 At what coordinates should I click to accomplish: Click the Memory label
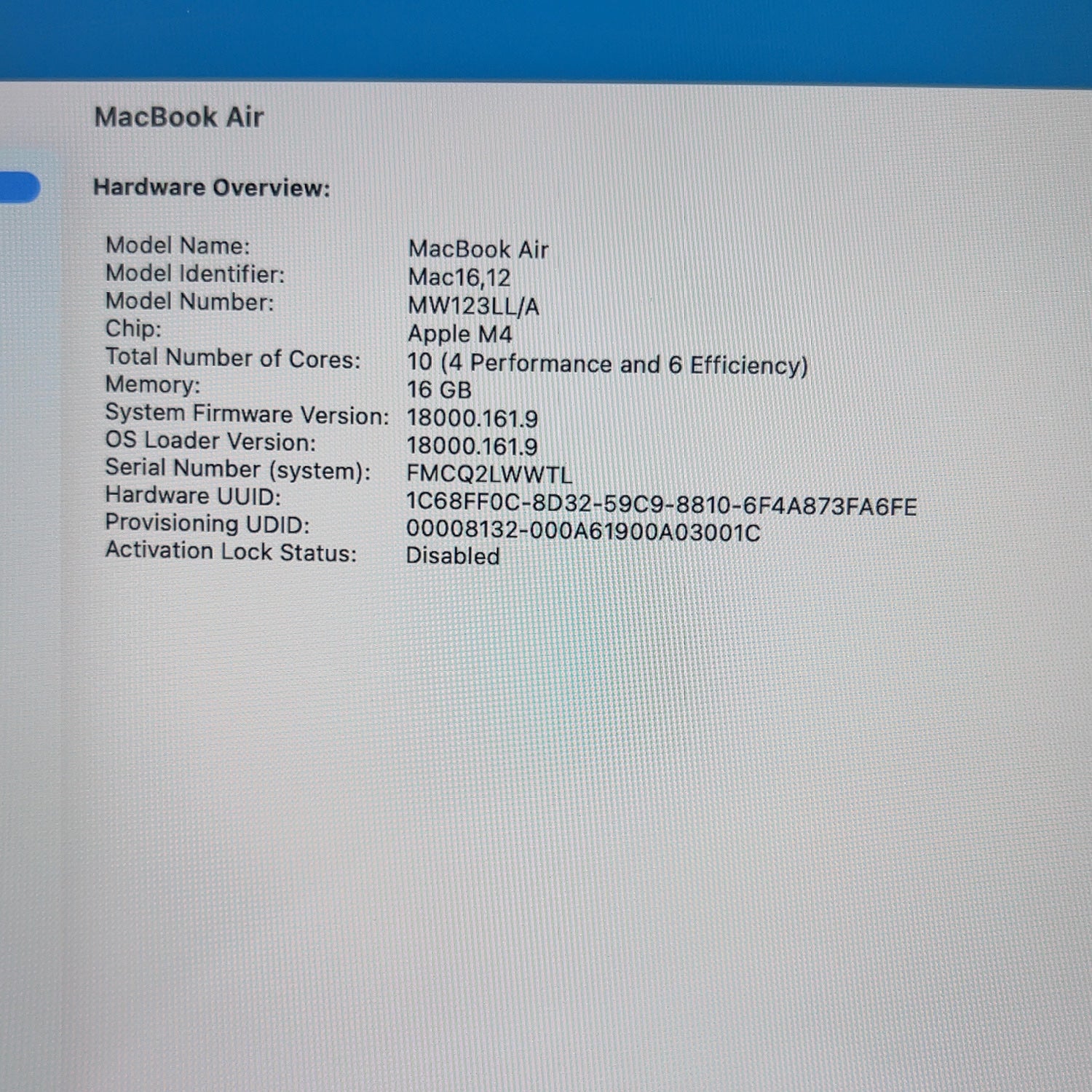pos(153,384)
